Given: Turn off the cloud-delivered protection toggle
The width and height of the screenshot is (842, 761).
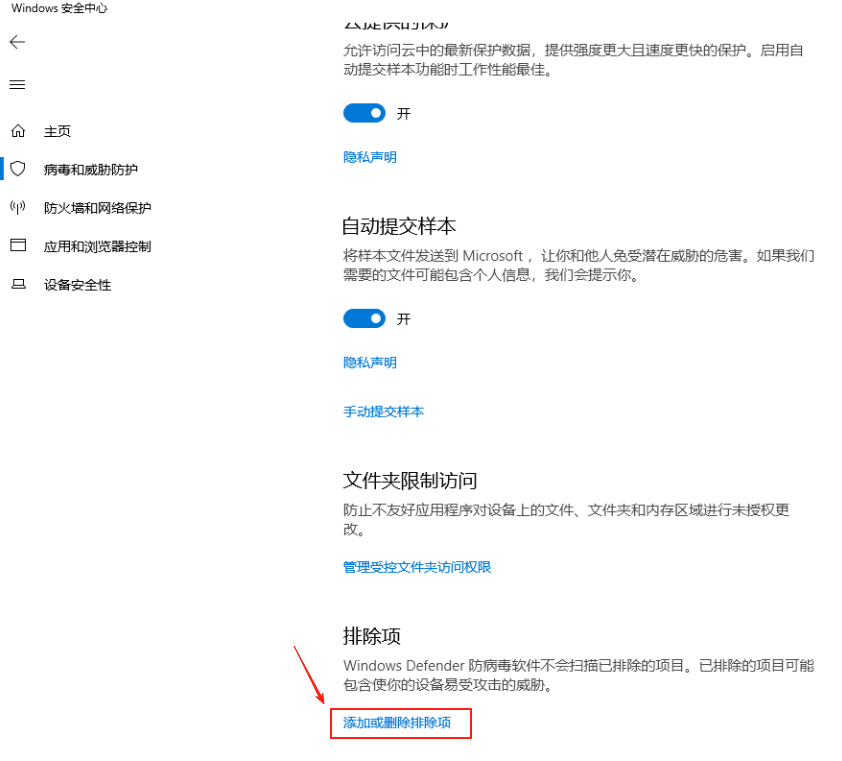Looking at the screenshot, I should tap(364, 113).
